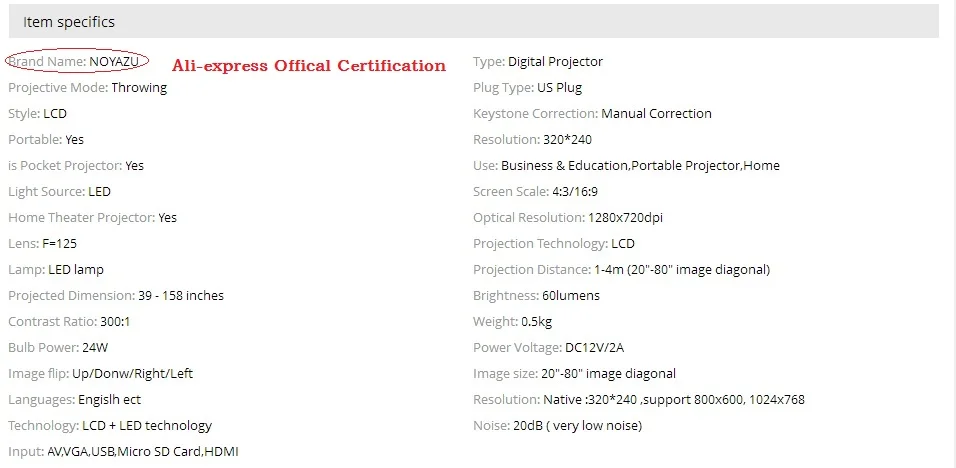The height and width of the screenshot is (468, 956).
Task: Click the Bulb Power 24W entry
Action: (x=58, y=348)
